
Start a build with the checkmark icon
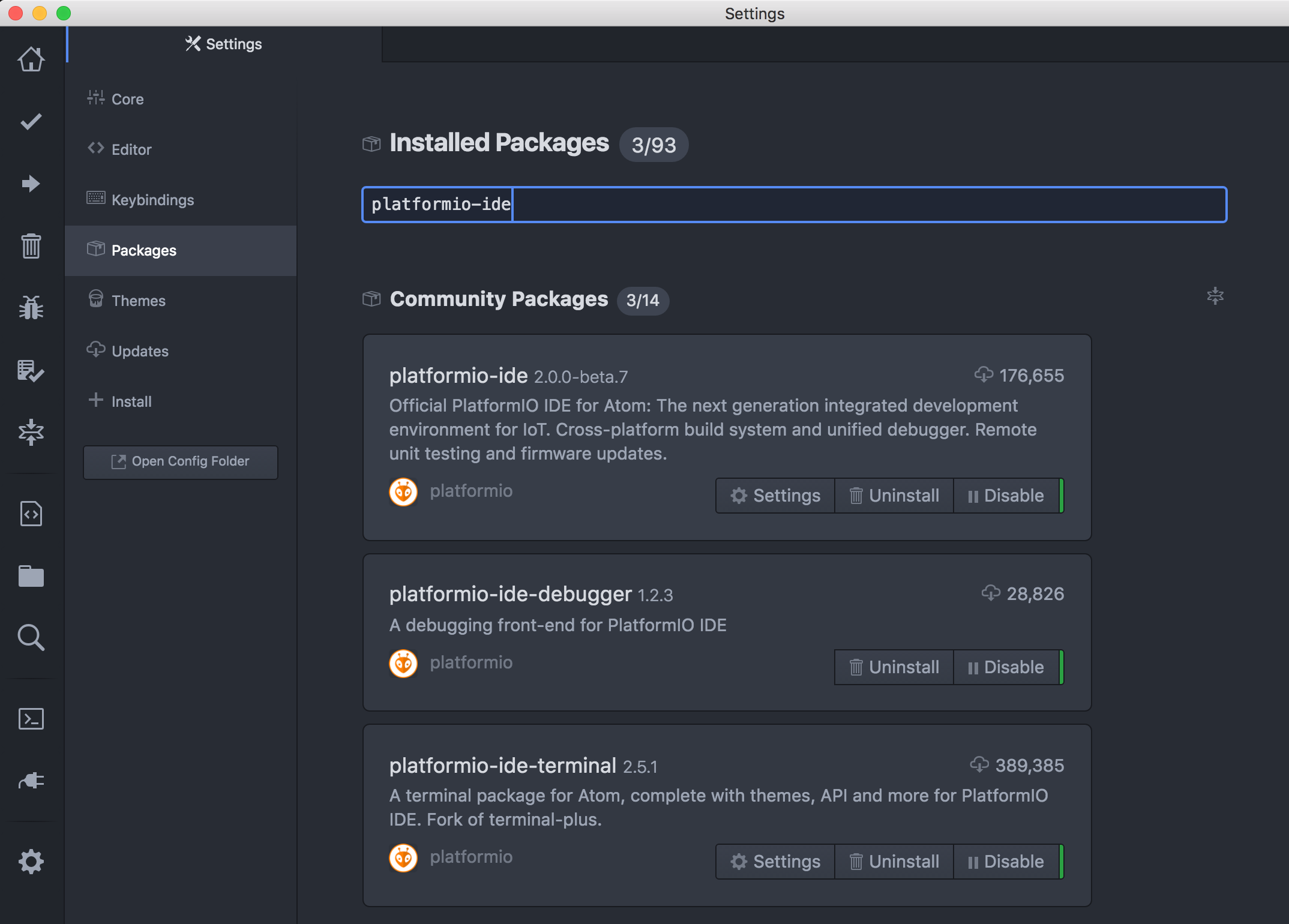pyautogui.click(x=31, y=122)
